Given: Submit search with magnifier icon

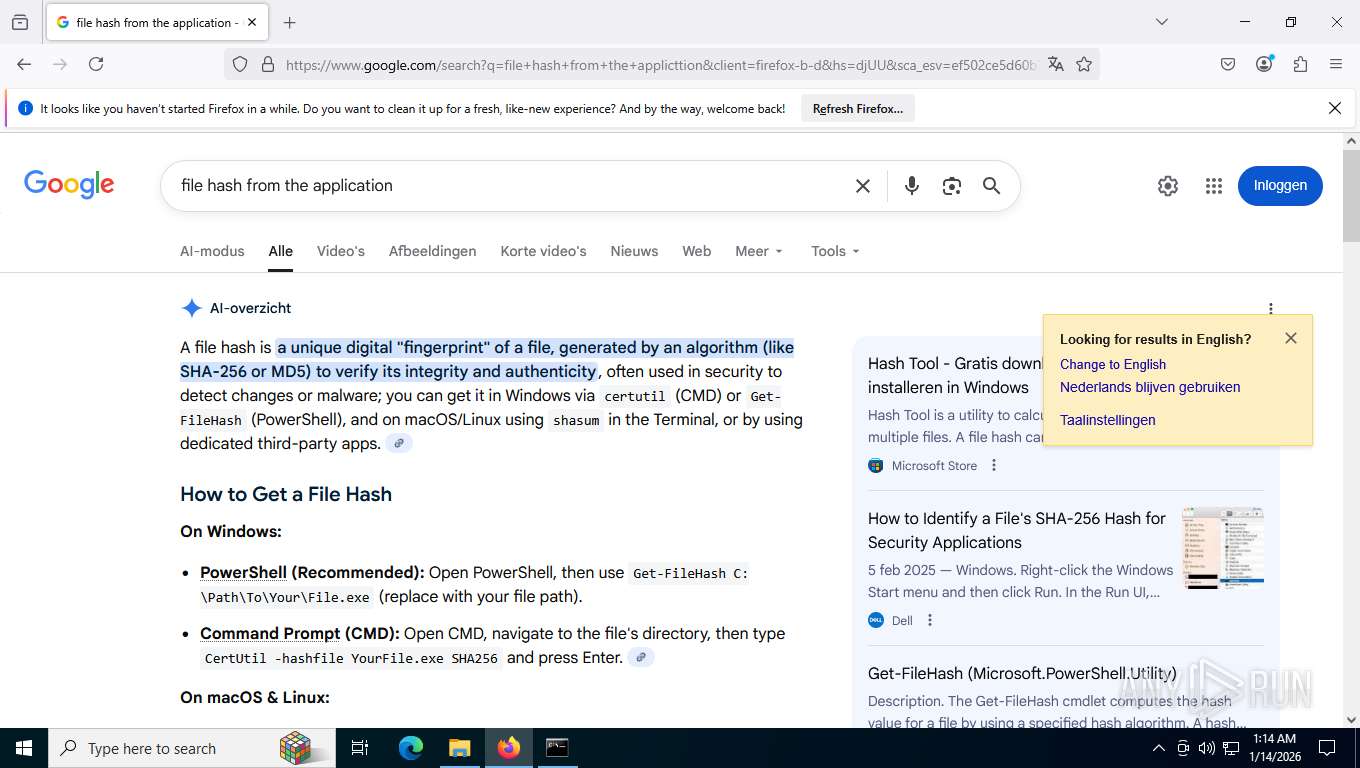Looking at the screenshot, I should [x=991, y=186].
